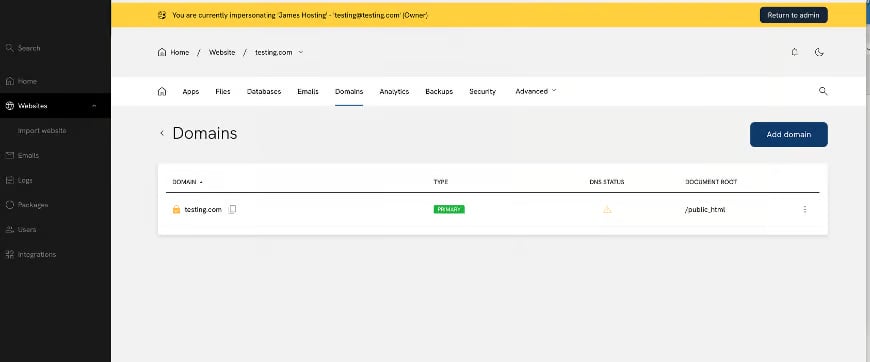Image resolution: width=870 pixels, height=362 pixels.
Task: Click the DOCUMENT ROOT column header
Action: coord(711,182)
